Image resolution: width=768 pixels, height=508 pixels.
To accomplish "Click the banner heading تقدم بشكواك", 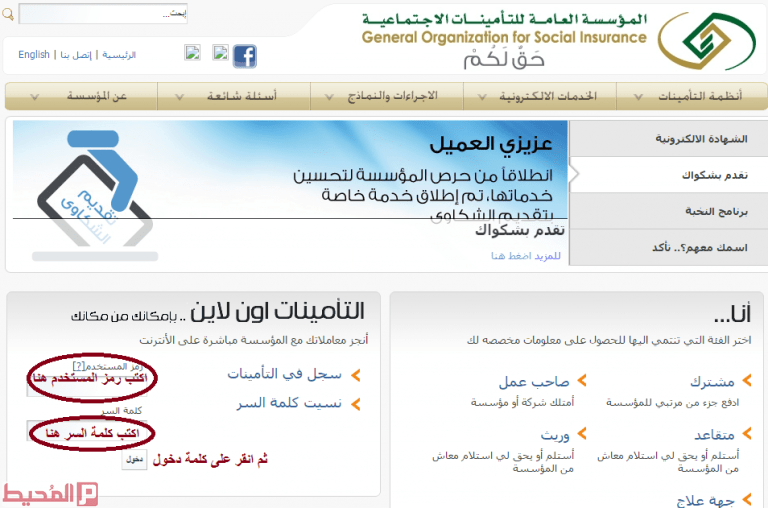I will click(520, 230).
